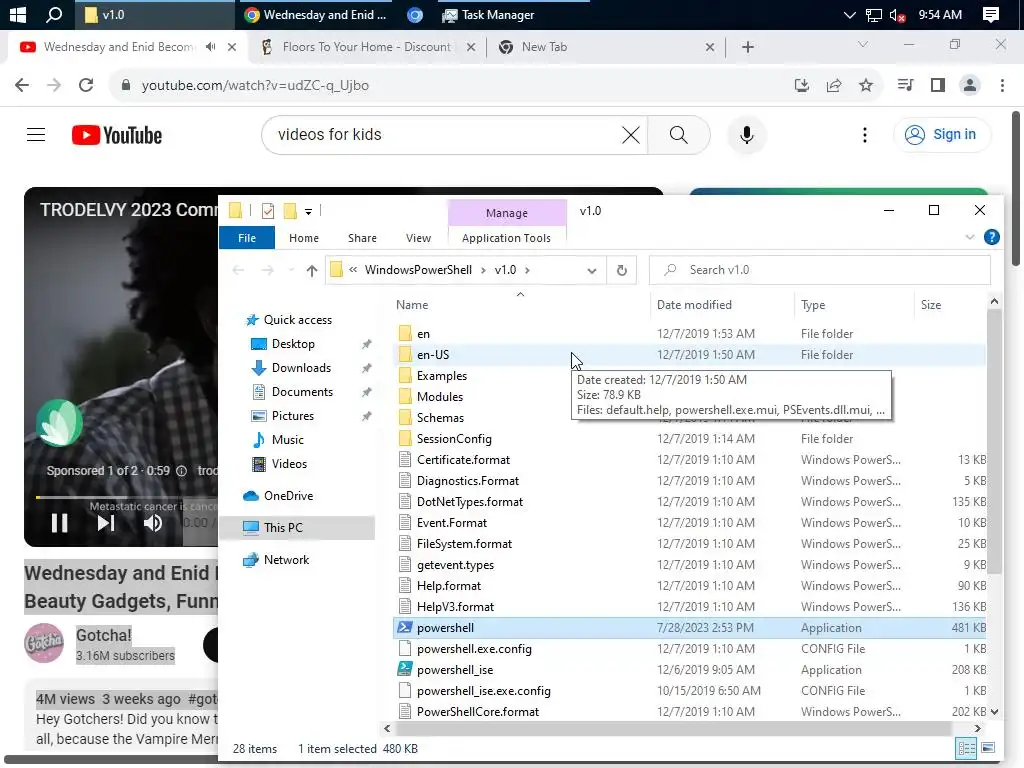Open YouTube settings three-dot menu
The height and width of the screenshot is (768, 1024).
865,135
